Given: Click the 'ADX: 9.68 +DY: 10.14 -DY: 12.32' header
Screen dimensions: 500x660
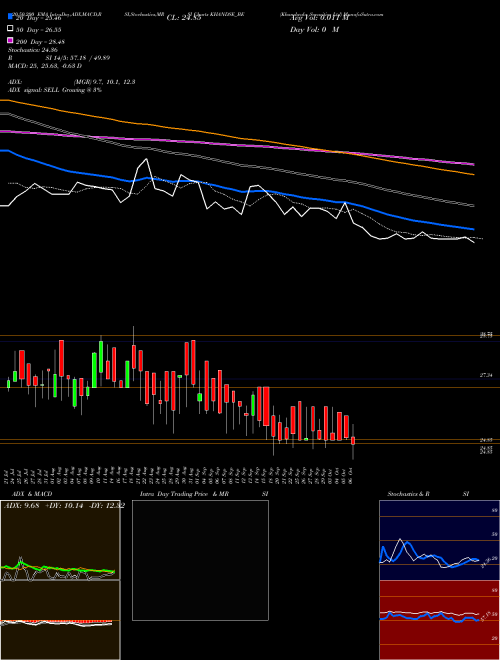Looking at the screenshot, I should pos(64,506).
